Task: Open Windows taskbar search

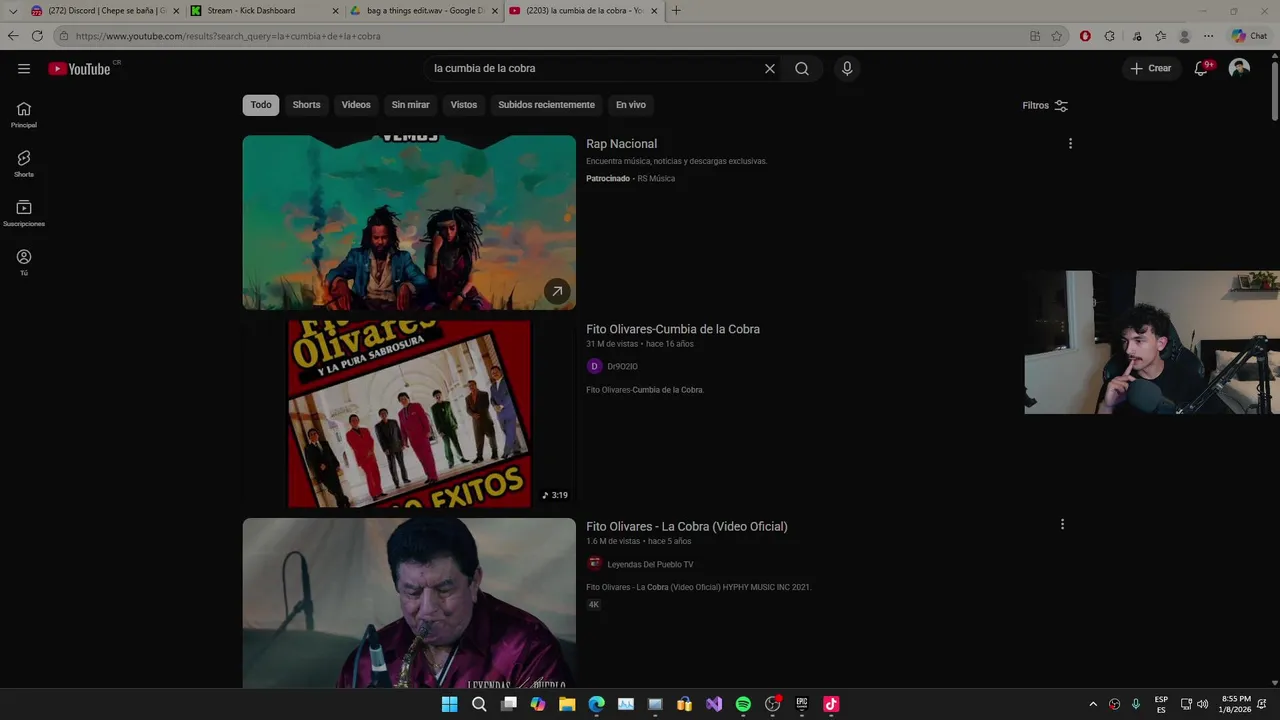Action: (x=479, y=704)
